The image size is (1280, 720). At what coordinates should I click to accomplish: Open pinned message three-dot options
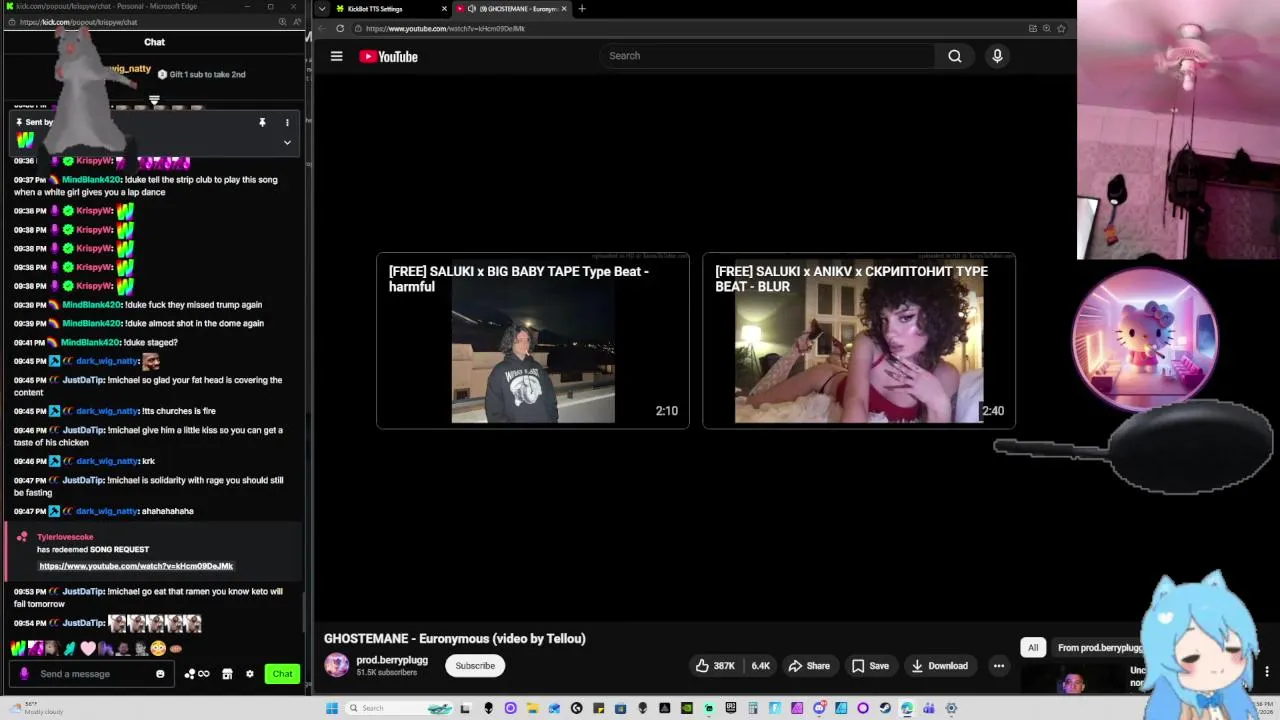point(287,123)
